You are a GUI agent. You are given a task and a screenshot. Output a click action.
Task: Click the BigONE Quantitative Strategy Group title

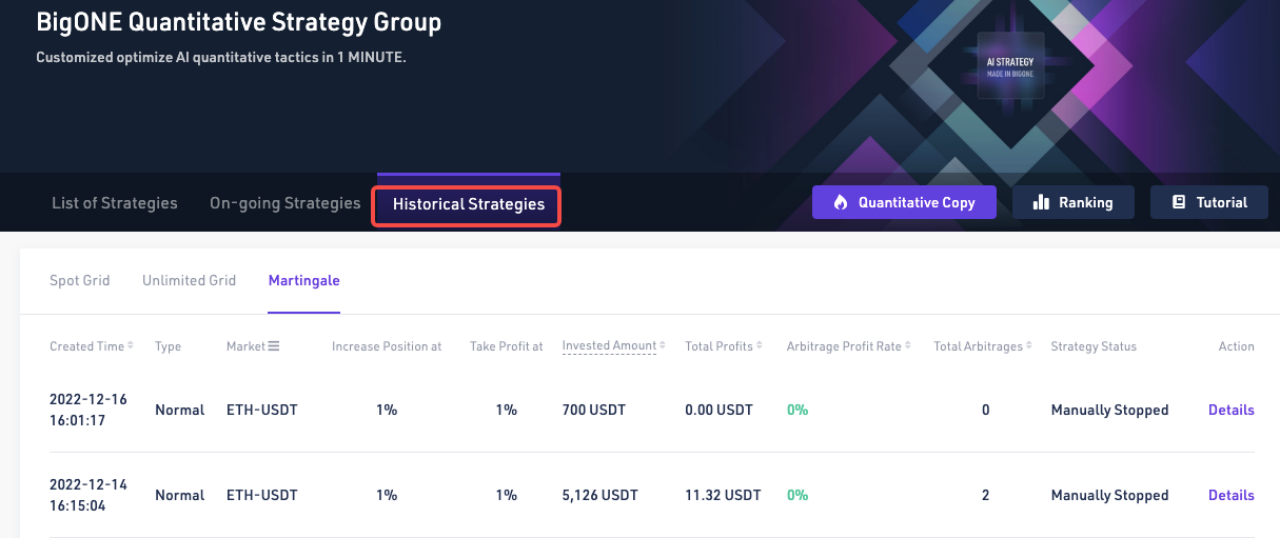pyautogui.click(x=239, y=22)
